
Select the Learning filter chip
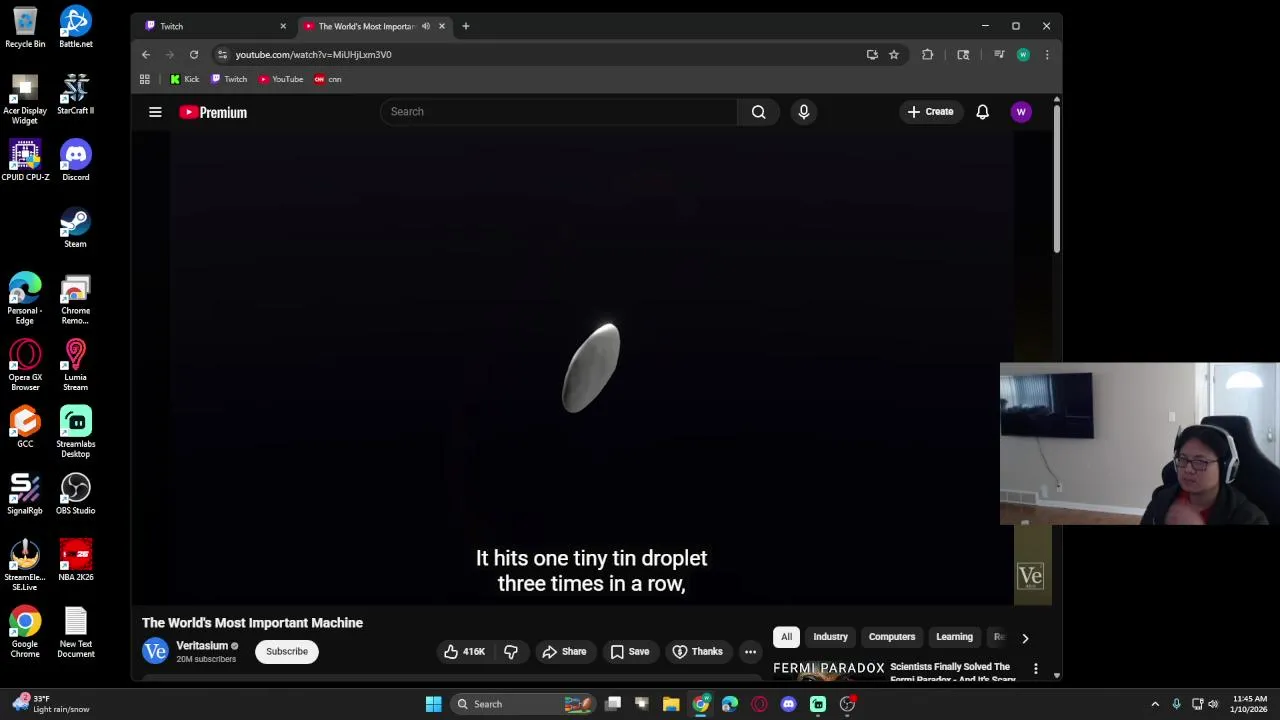[x=954, y=637]
